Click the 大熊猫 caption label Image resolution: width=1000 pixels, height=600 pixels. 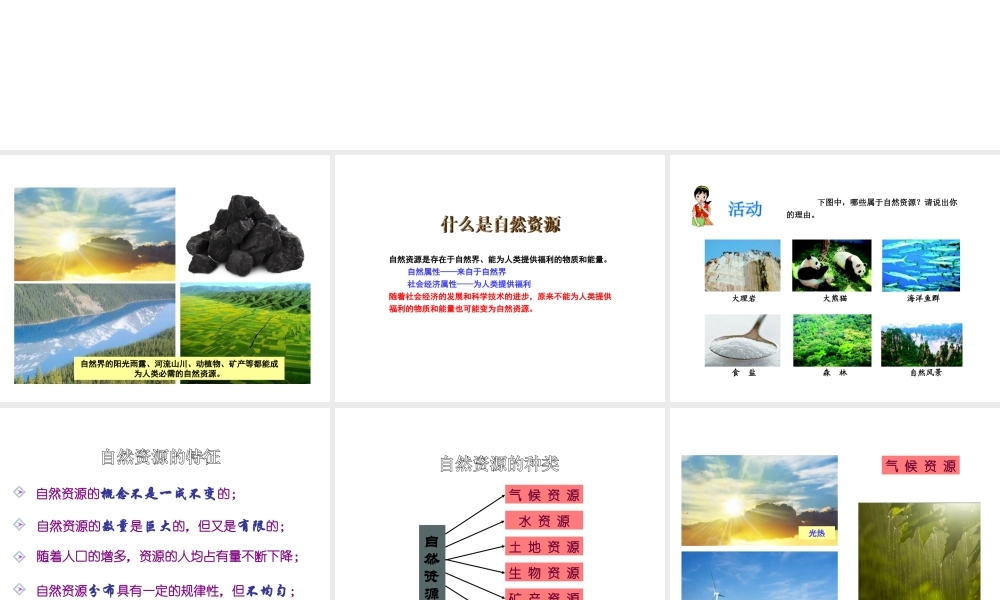click(835, 298)
